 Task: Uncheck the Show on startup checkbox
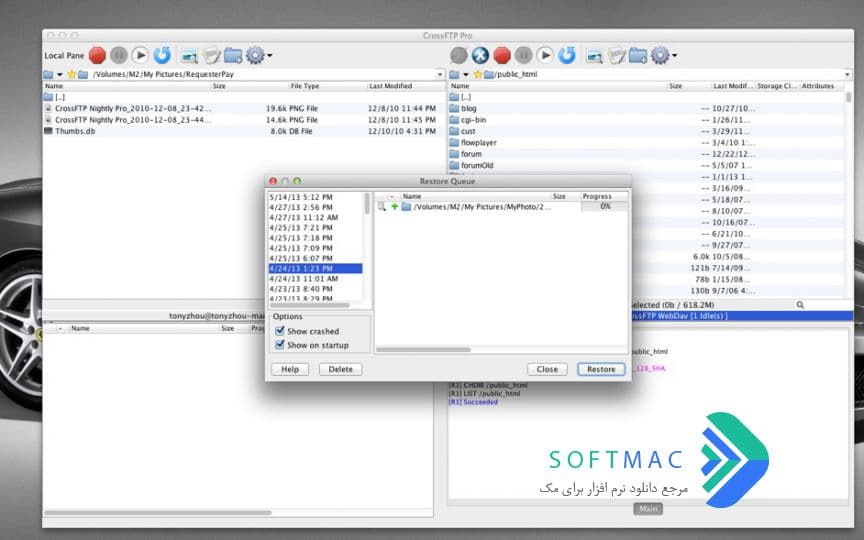coord(280,345)
